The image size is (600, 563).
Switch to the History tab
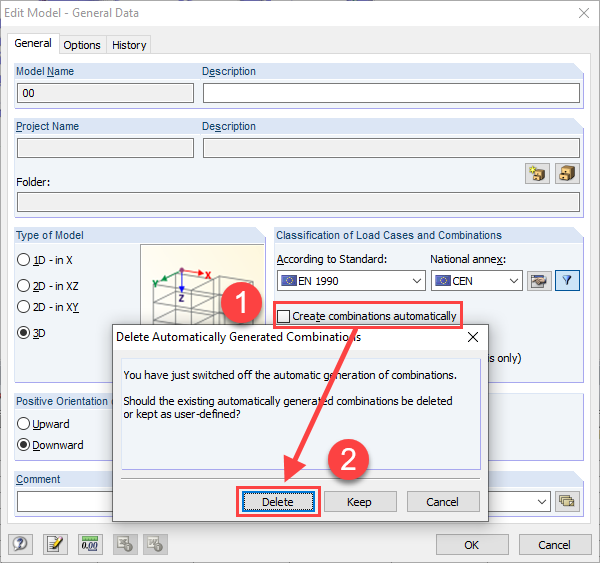click(x=129, y=45)
